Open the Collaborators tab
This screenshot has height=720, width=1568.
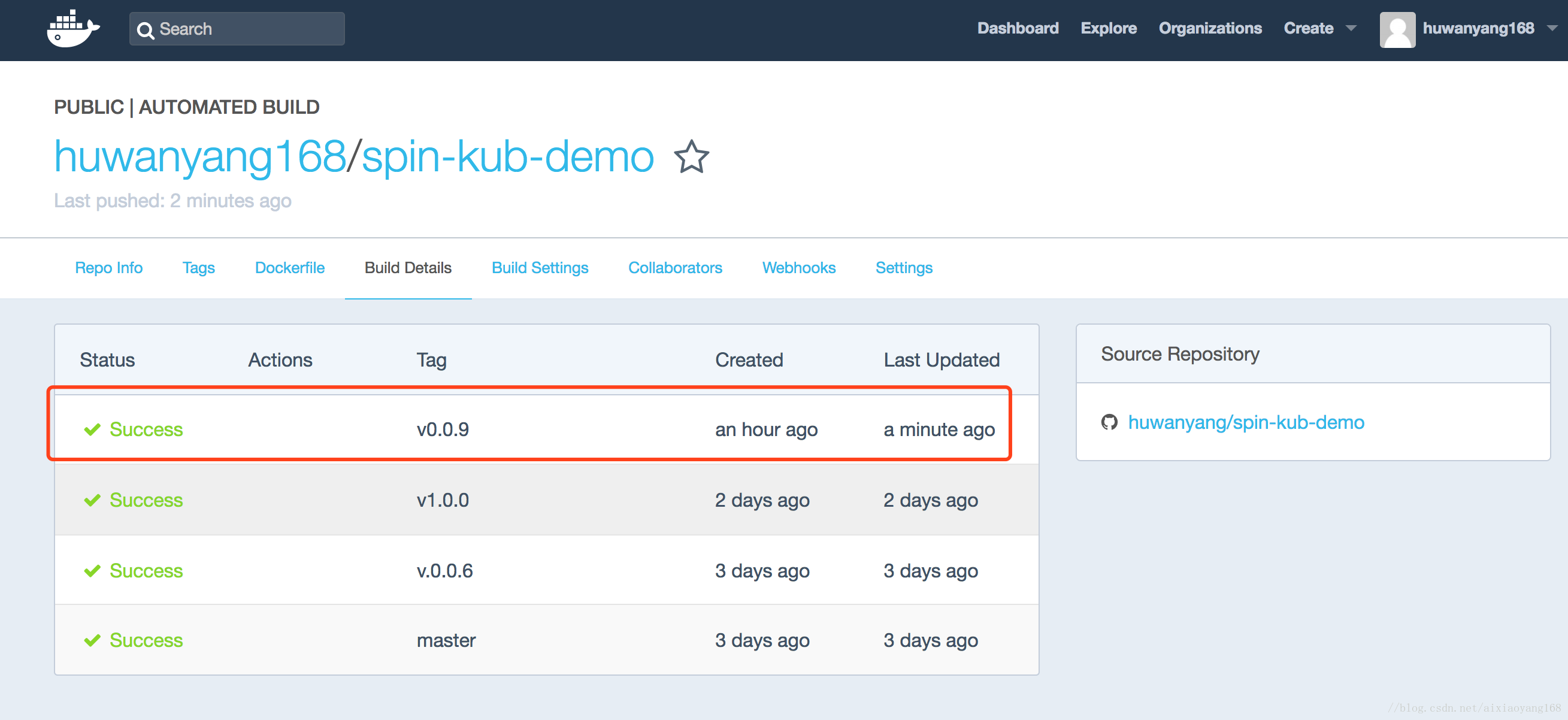tap(675, 268)
